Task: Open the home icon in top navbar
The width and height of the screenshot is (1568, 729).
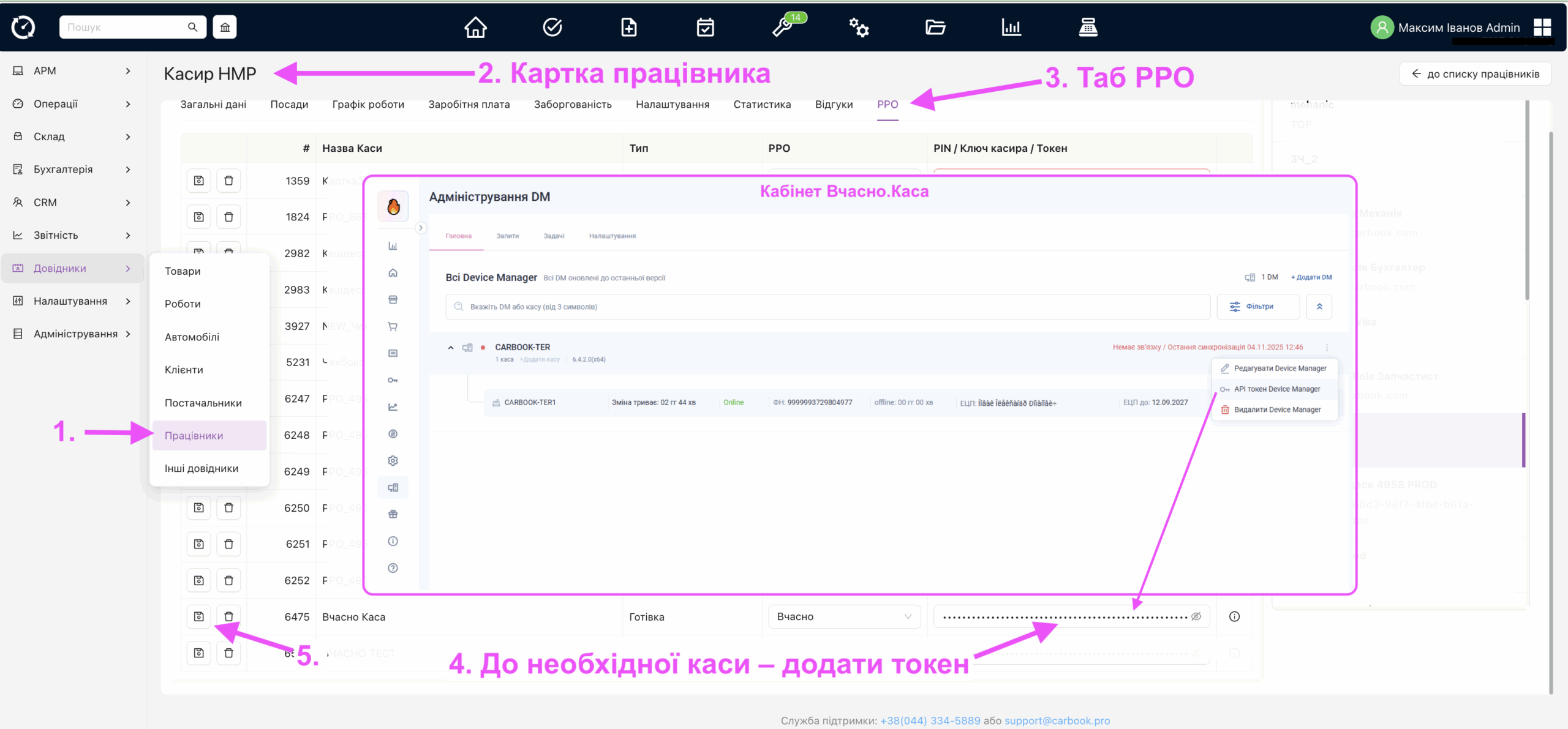Action: tap(475, 27)
